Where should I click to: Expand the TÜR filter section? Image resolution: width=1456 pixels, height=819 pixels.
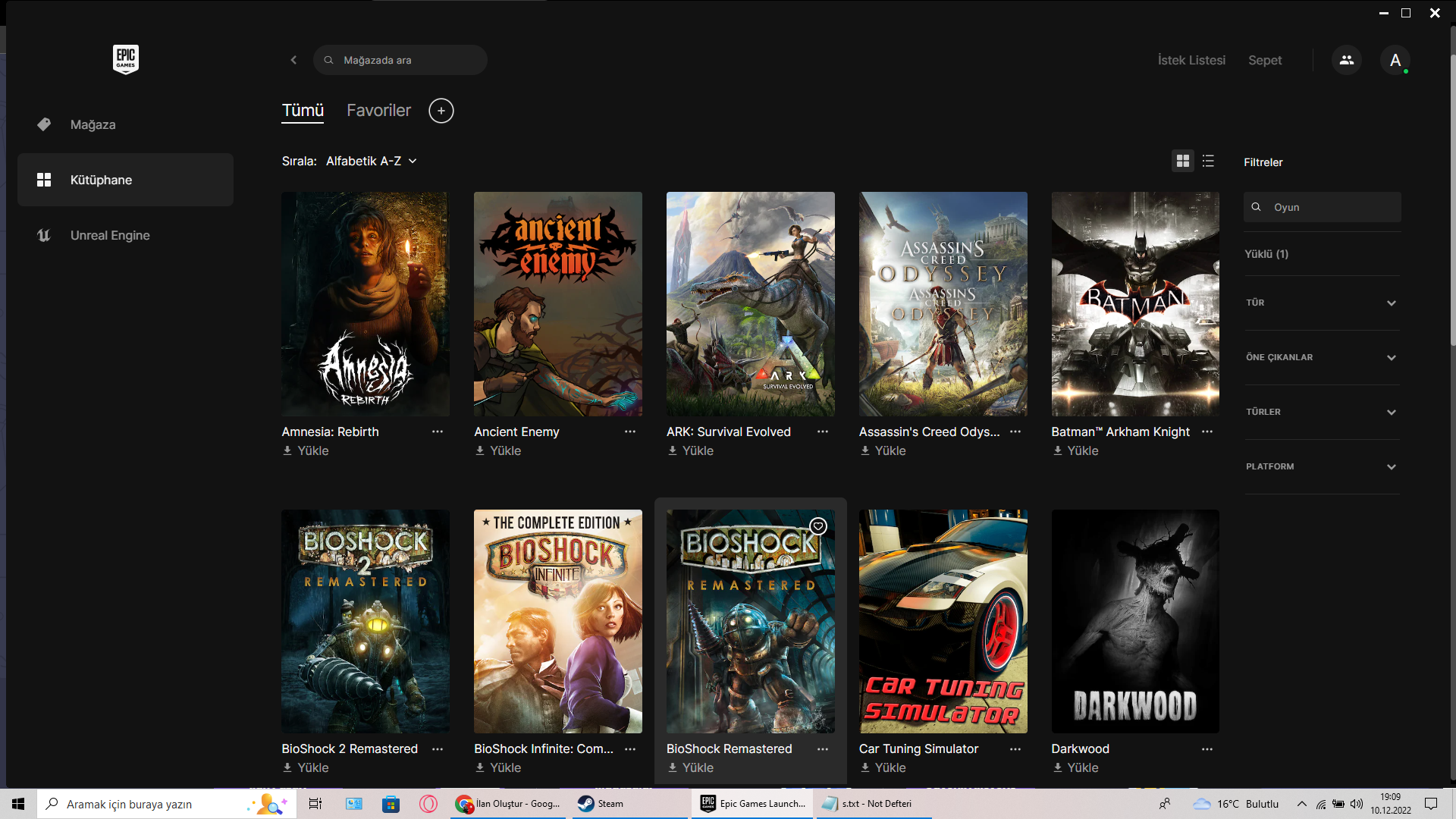[1320, 302]
